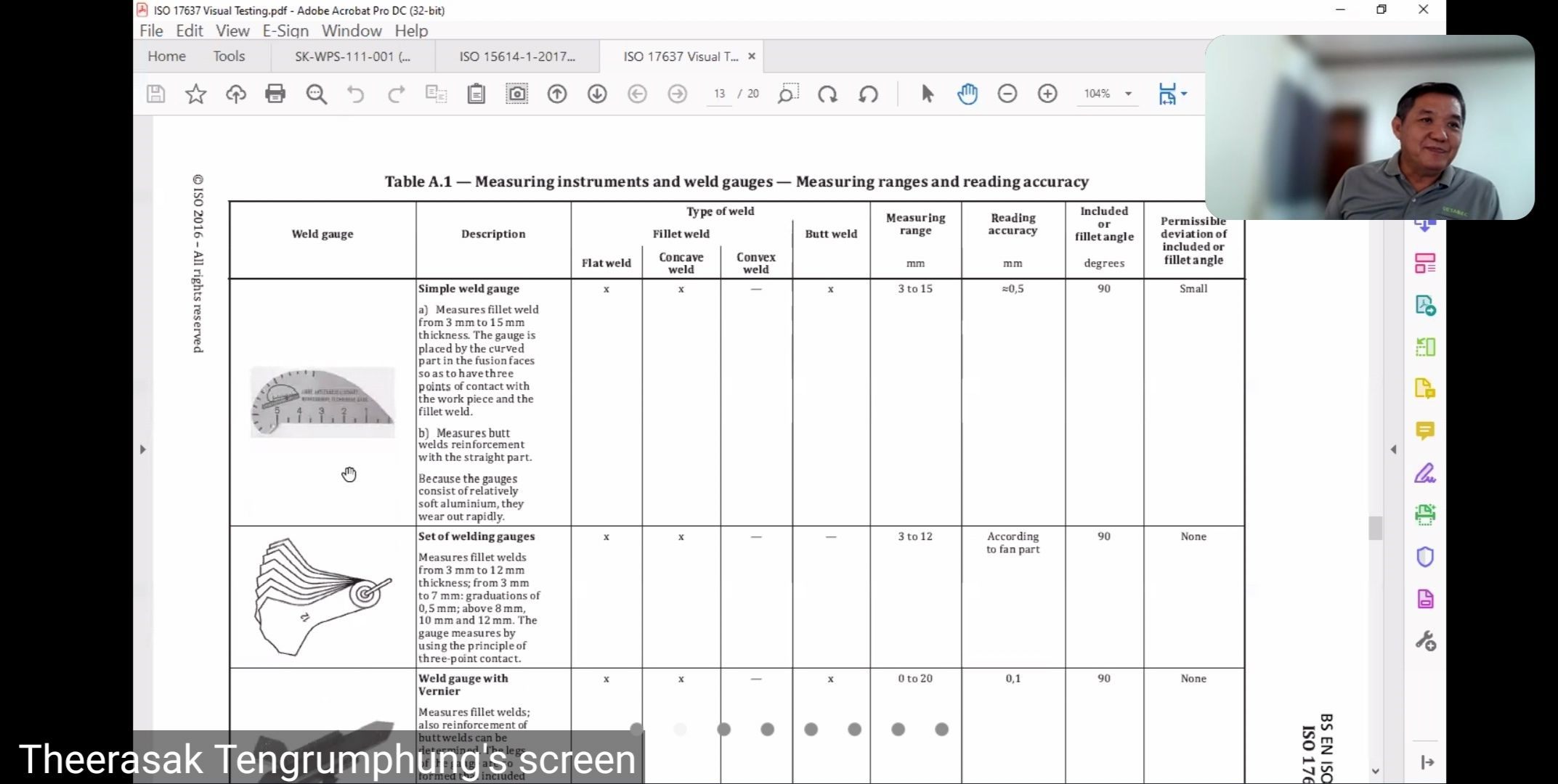Image resolution: width=1558 pixels, height=784 pixels.
Task: Switch to the Home tab
Action: click(x=166, y=56)
